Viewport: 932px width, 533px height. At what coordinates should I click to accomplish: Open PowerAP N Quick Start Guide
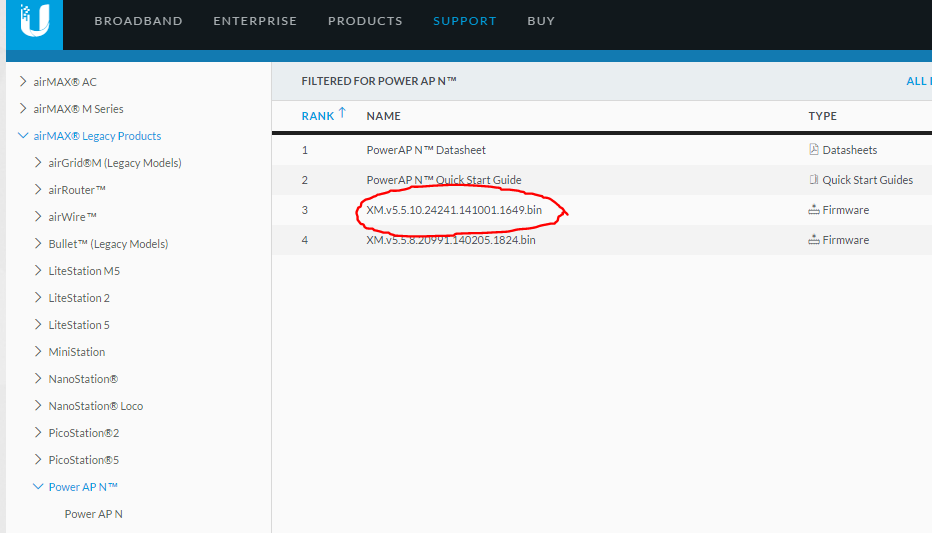click(x=443, y=179)
